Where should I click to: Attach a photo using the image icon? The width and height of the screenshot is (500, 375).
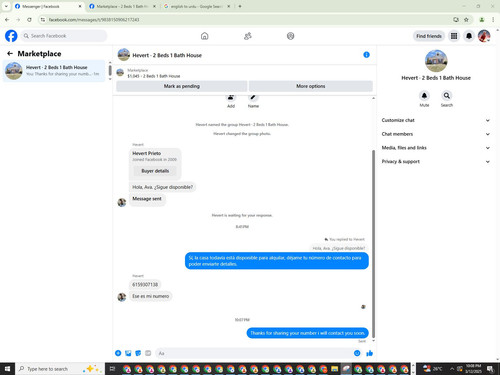coord(128,353)
